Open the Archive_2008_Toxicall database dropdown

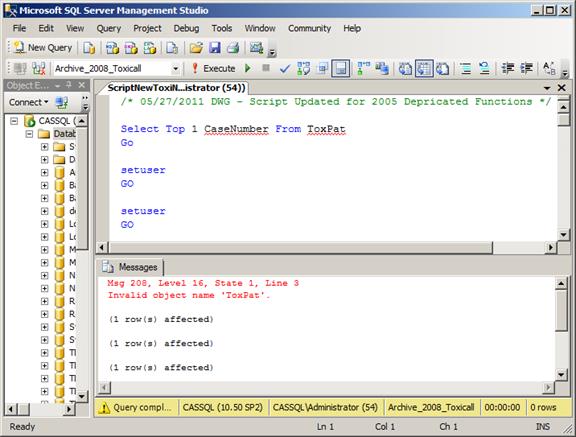(176, 69)
